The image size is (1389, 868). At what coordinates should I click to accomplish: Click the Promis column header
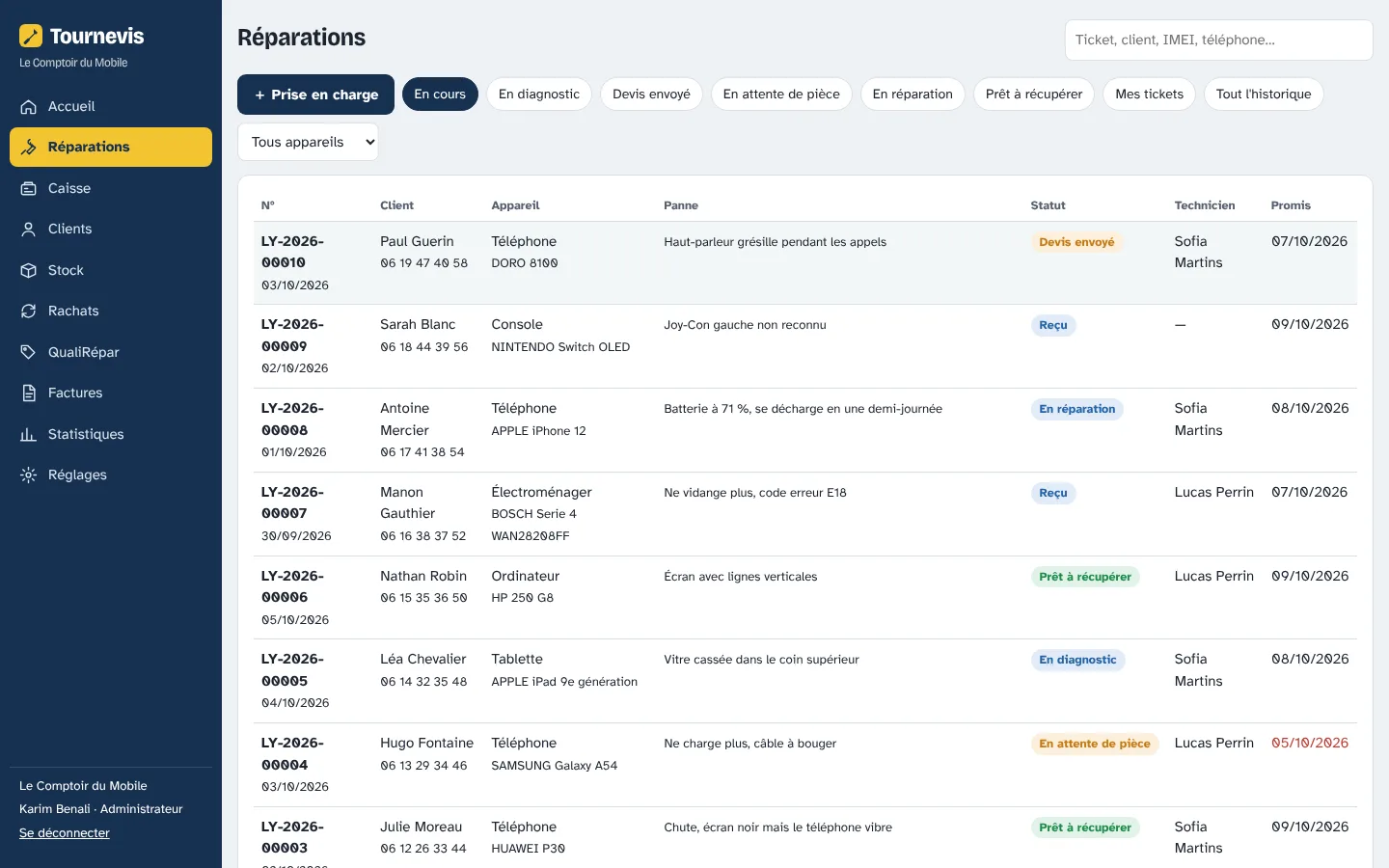[1291, 205]
